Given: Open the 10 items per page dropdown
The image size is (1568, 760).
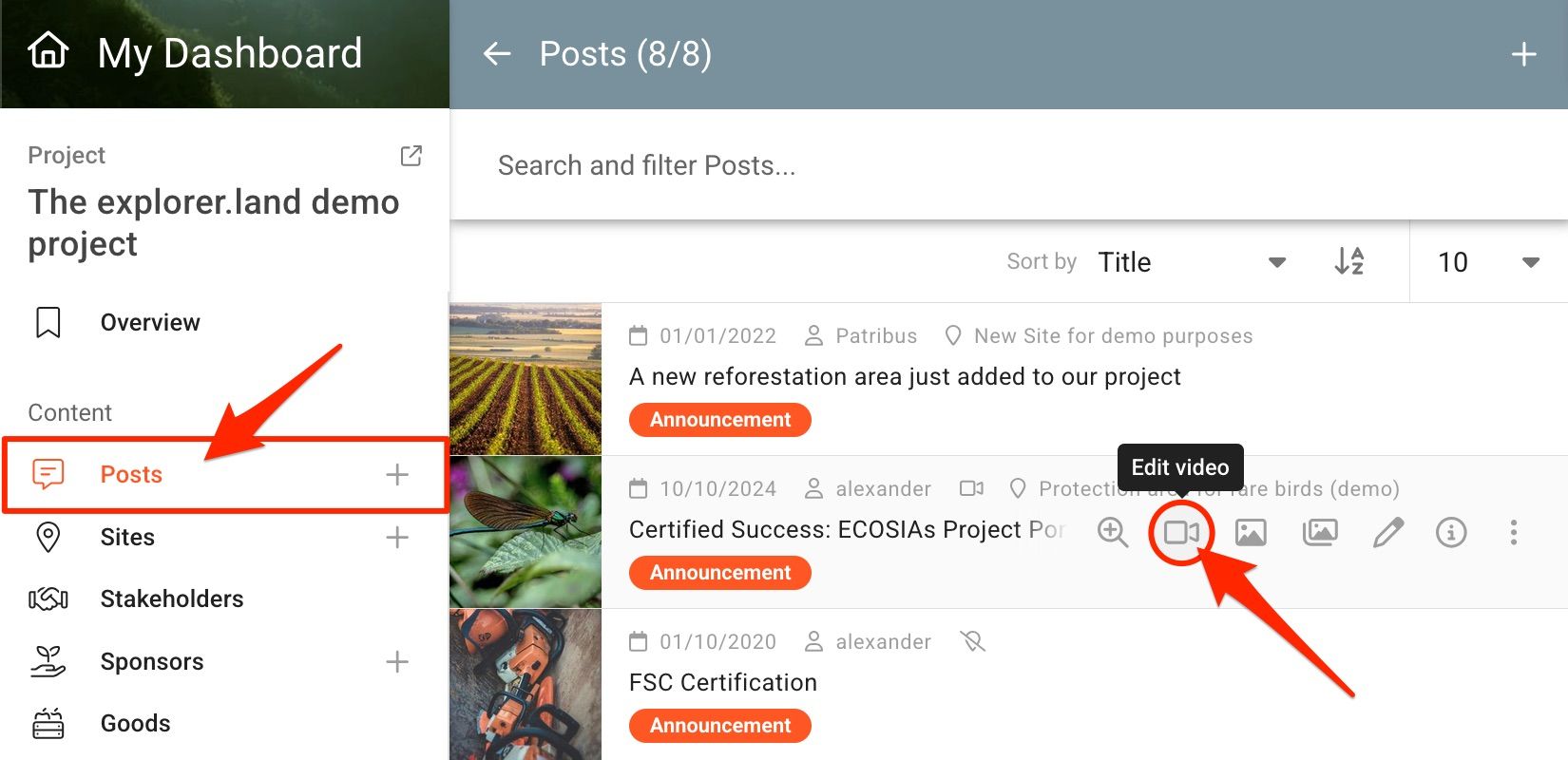Looking at the screenshot, I should 1488,262.
